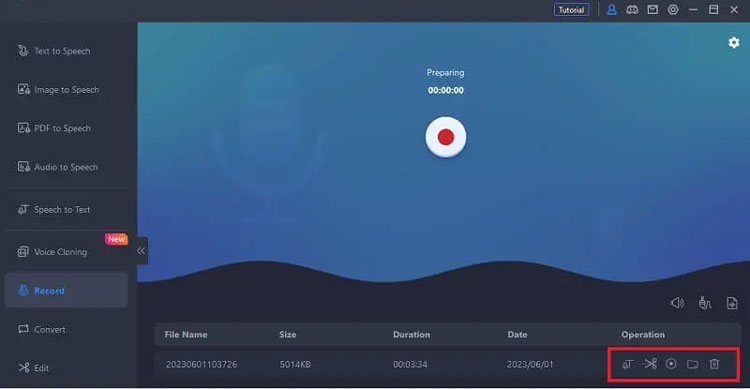Cut the recording with the scissors icon
This screenshot has height=389, width=750.
point(650,364)
